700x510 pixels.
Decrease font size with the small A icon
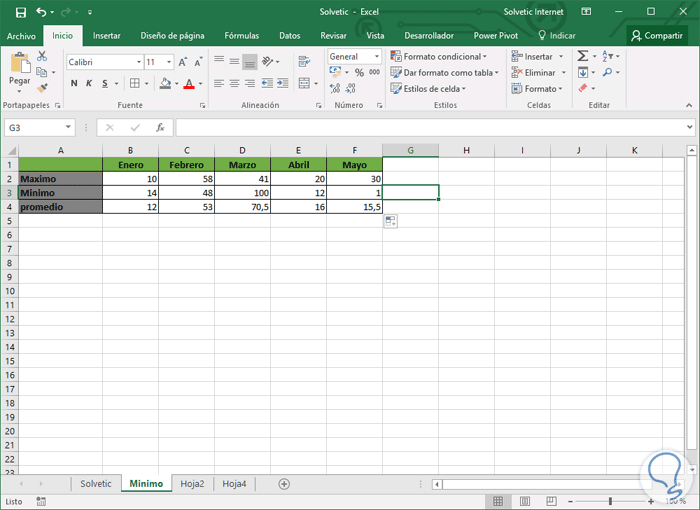(198, 62)
